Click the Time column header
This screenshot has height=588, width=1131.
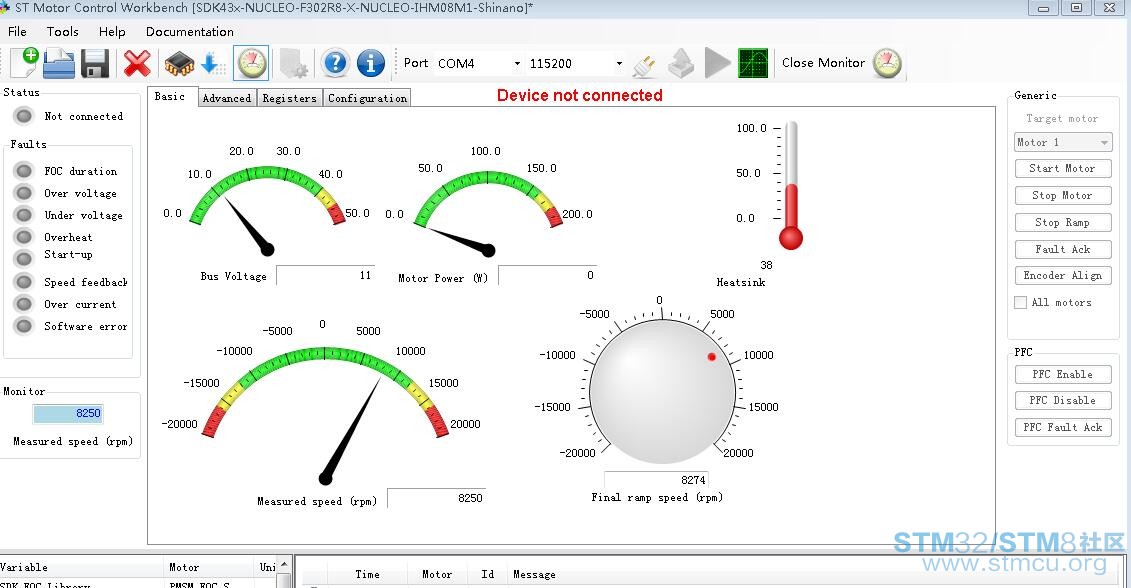[367, 574]
